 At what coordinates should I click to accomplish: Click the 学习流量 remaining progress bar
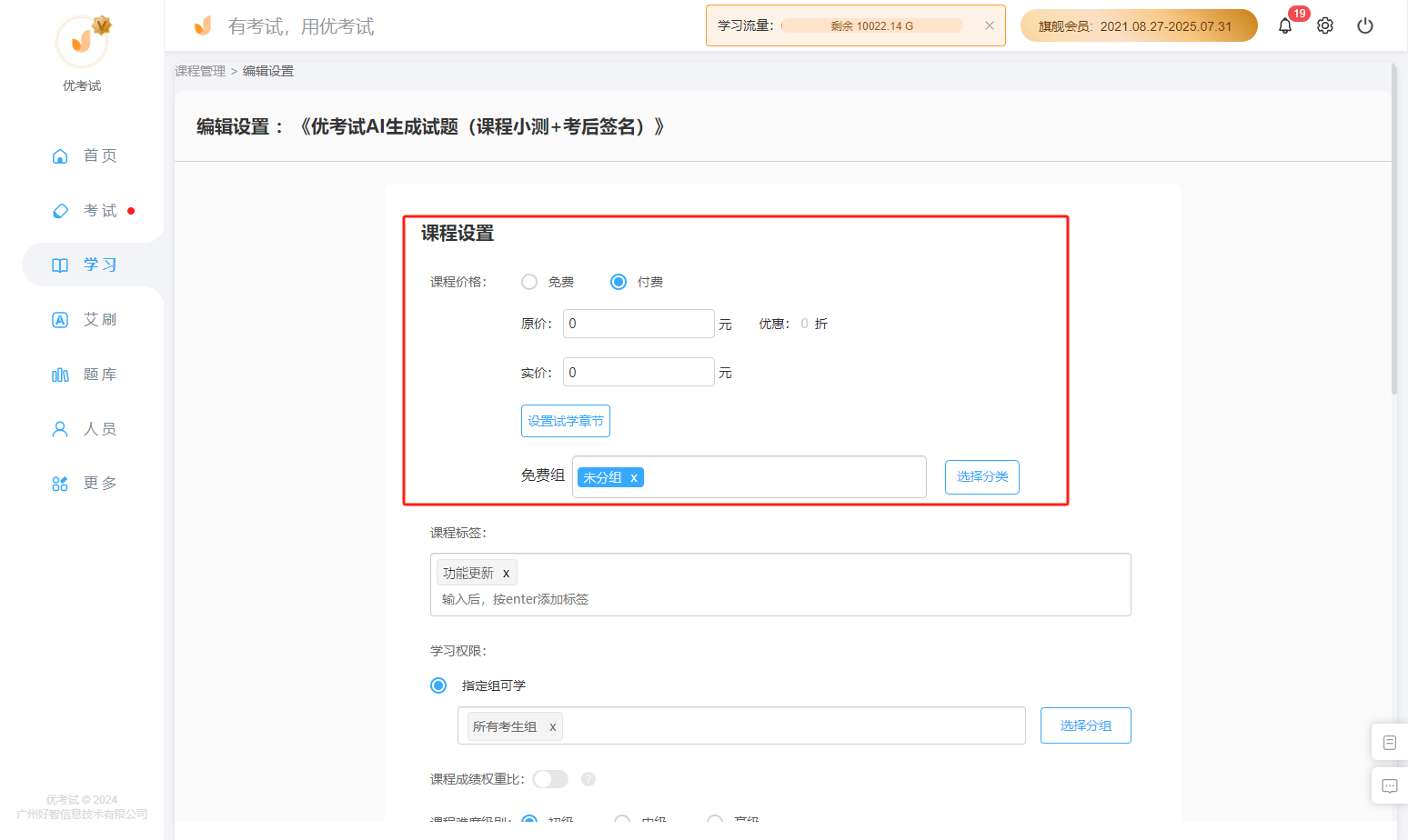point(872,25)
